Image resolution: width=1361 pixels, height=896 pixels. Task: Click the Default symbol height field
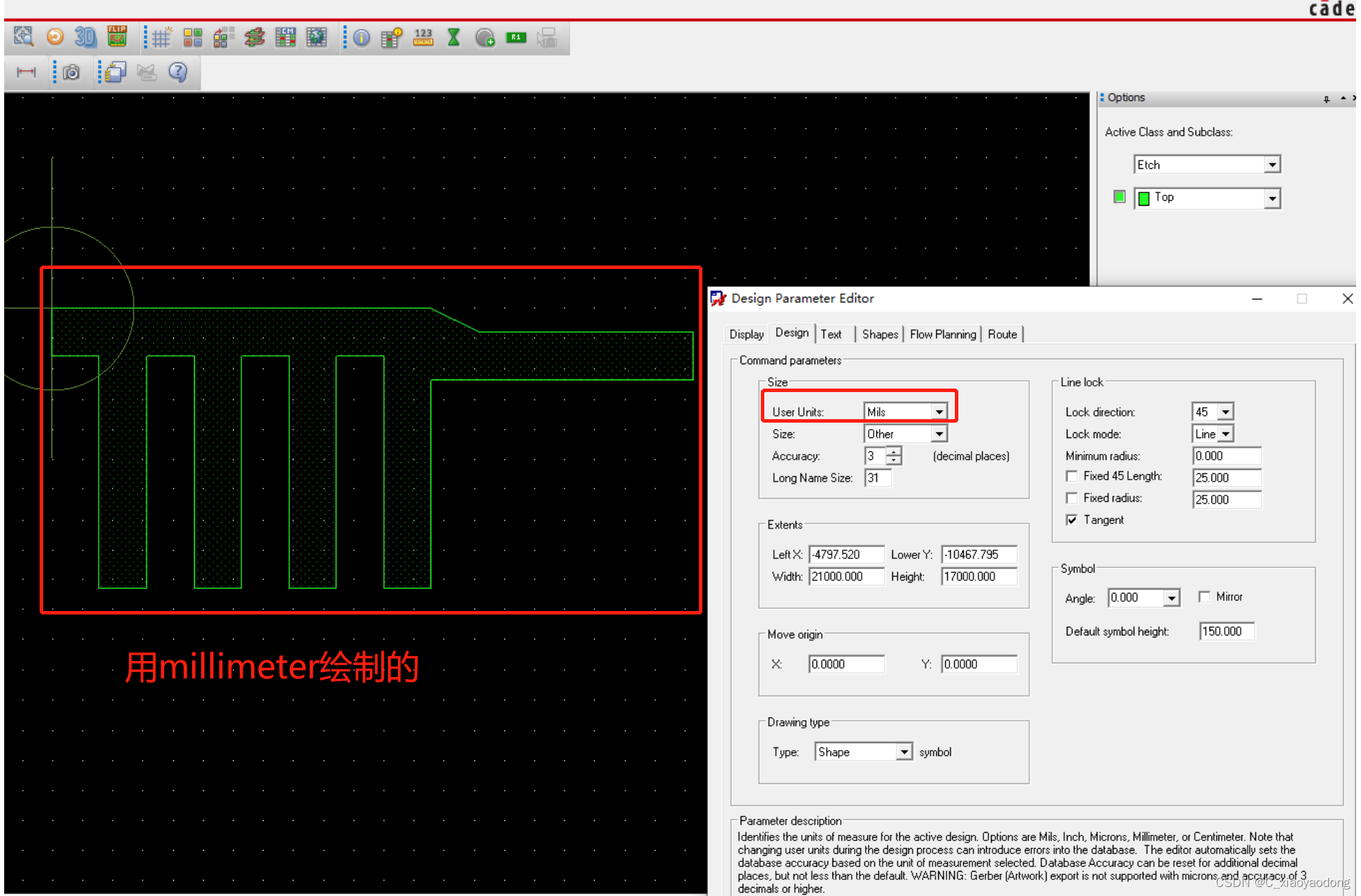[x=1226, y=631]
